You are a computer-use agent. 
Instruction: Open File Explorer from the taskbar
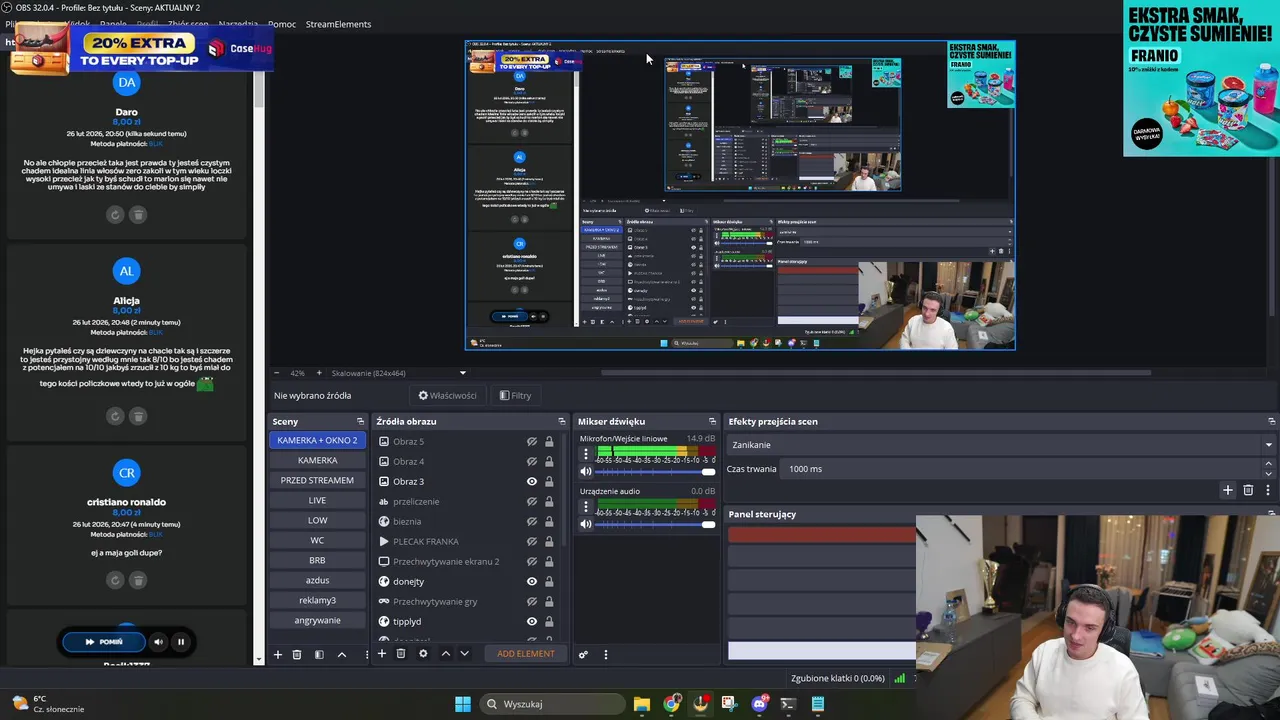click(642, 704)
